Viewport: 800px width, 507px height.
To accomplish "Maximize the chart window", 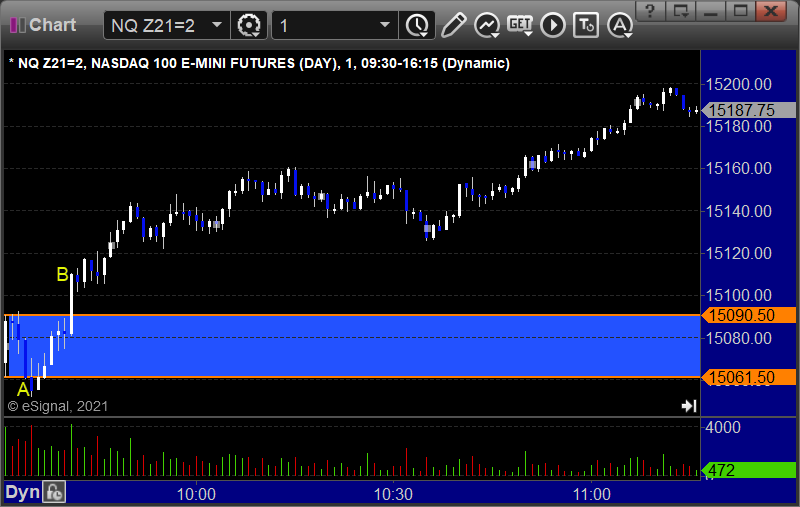I will tap(740, 10).
